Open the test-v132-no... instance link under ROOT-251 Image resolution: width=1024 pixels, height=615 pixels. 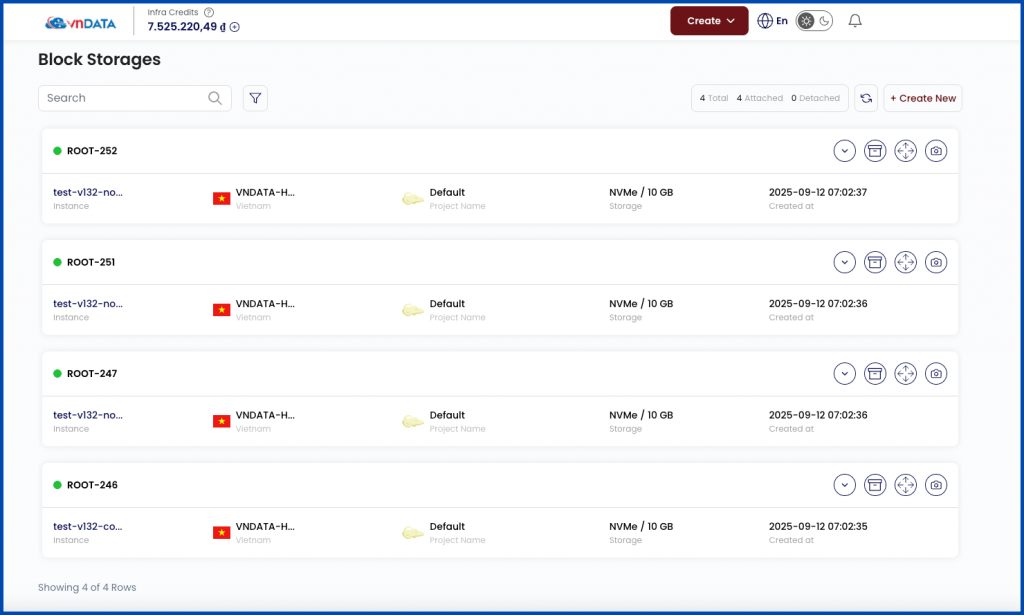click(88, 304)
